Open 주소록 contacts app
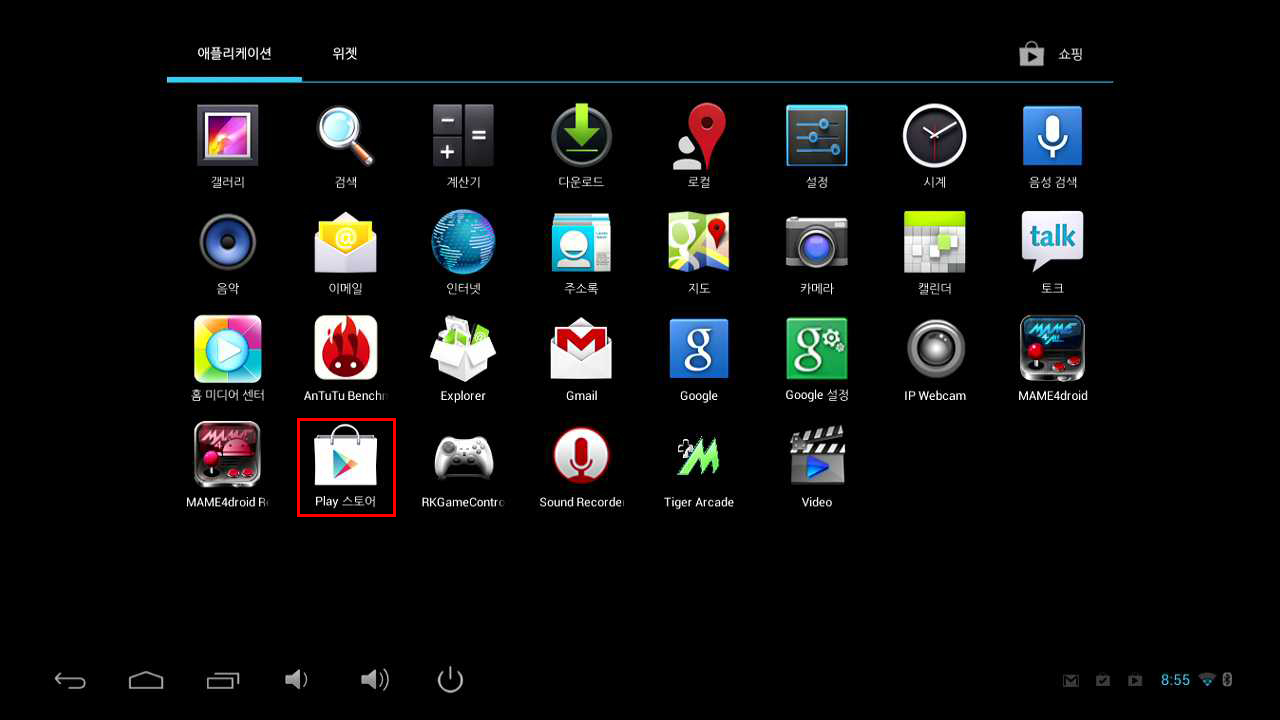 [581, 252]
